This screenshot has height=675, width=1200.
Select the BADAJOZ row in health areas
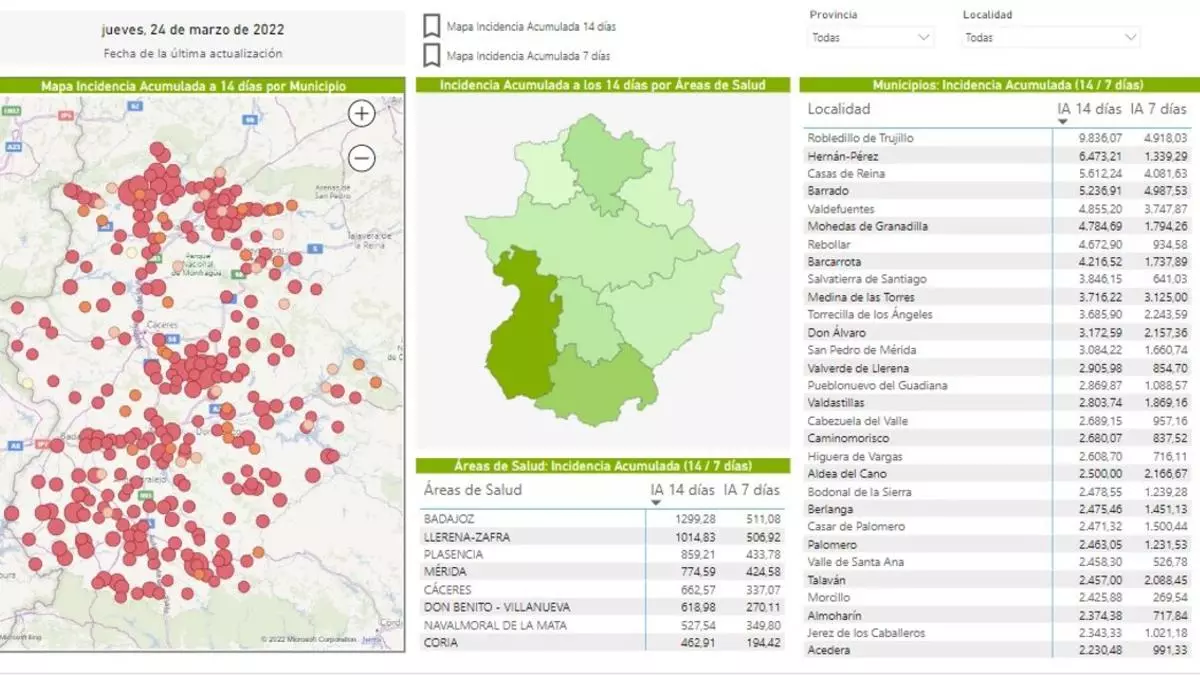(x=449, y=519)
